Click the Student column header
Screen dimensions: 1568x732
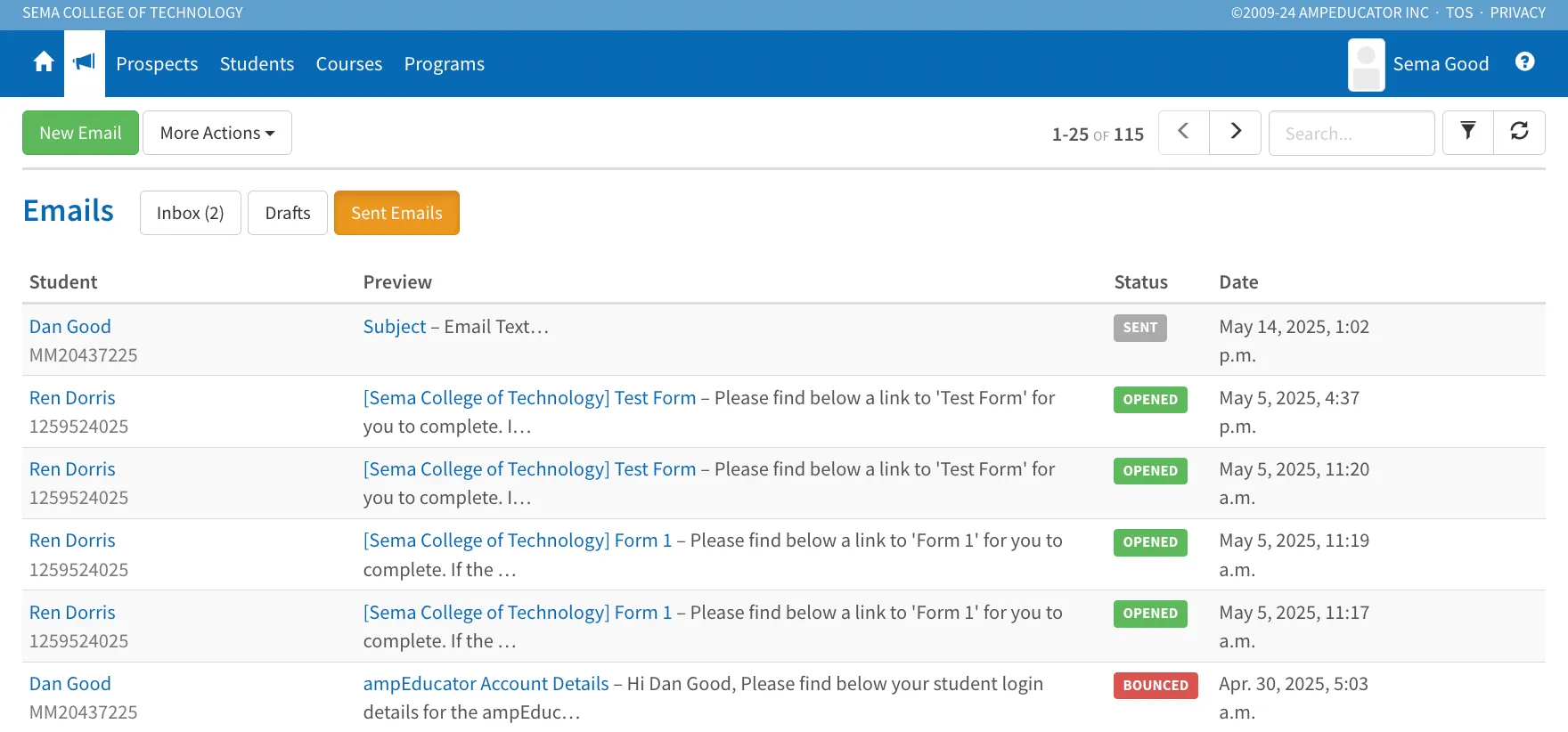pyautogui.click(x=63, y=282)
